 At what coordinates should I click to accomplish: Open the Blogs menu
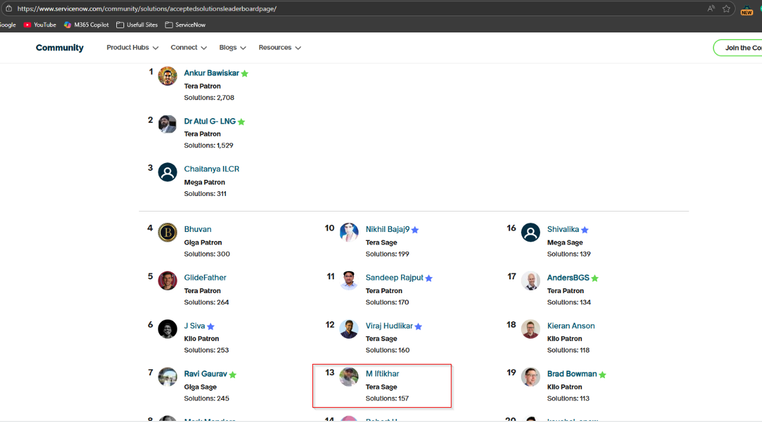(x=232, y=48)
